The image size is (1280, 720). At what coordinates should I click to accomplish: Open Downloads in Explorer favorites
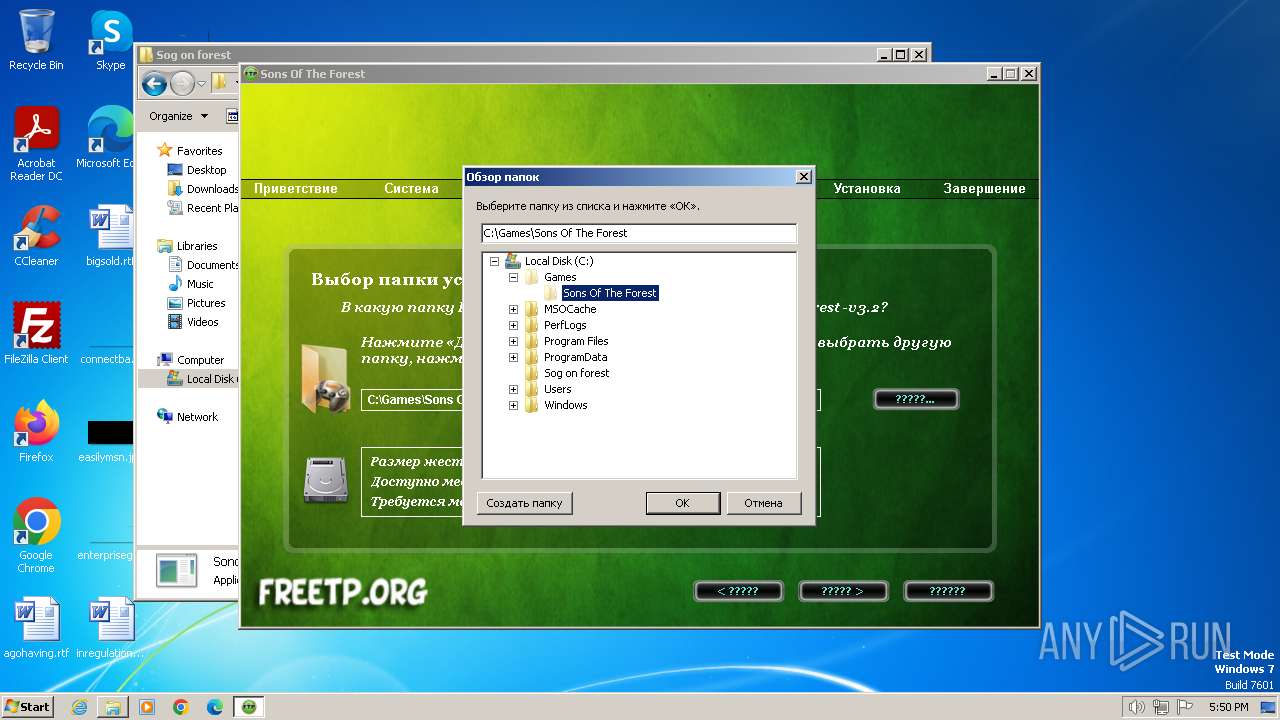[203, 189]
